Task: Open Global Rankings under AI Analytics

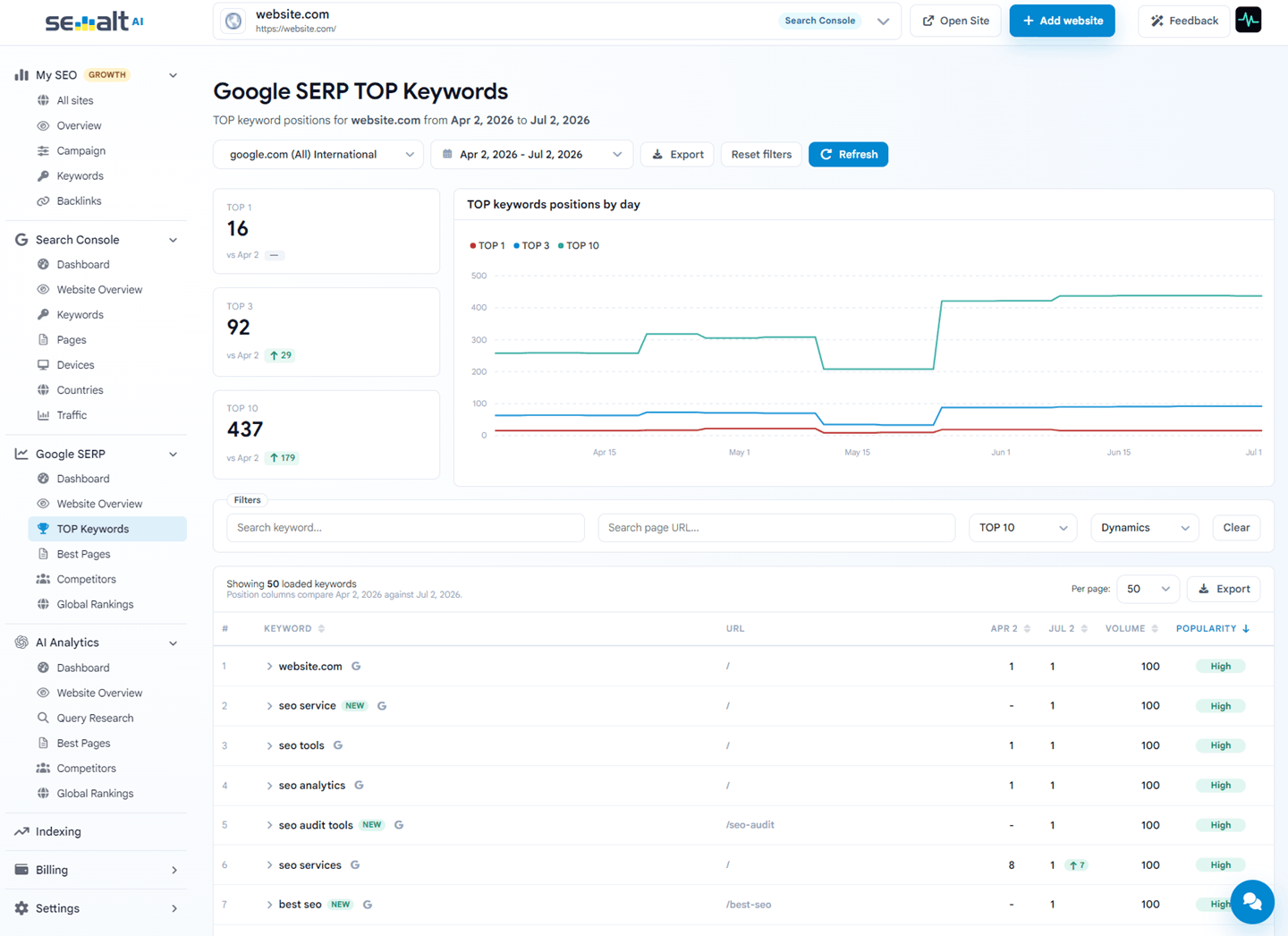Action: [95, 793]
